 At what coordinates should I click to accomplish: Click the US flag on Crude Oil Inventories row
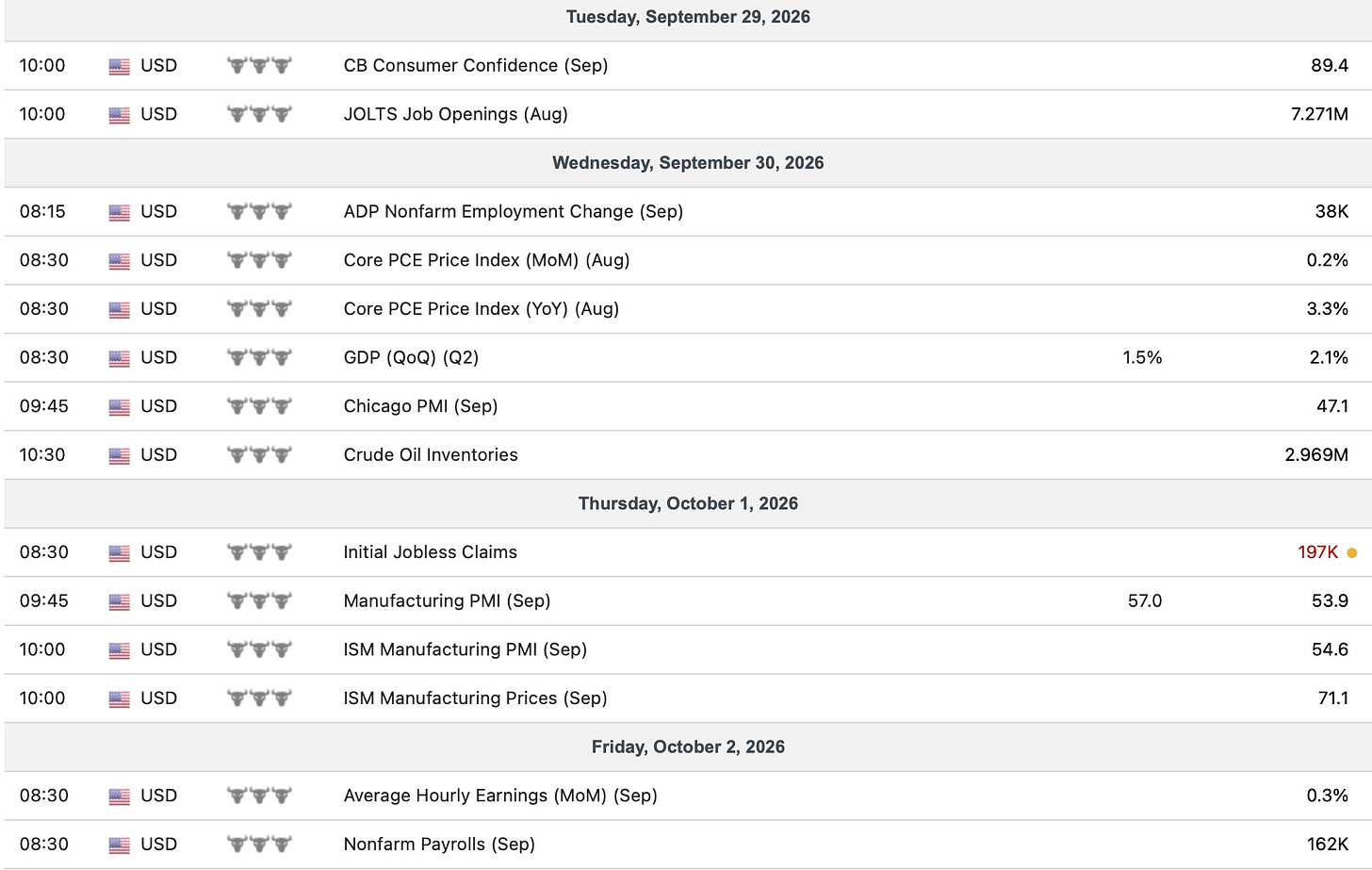tap(119, 455)
